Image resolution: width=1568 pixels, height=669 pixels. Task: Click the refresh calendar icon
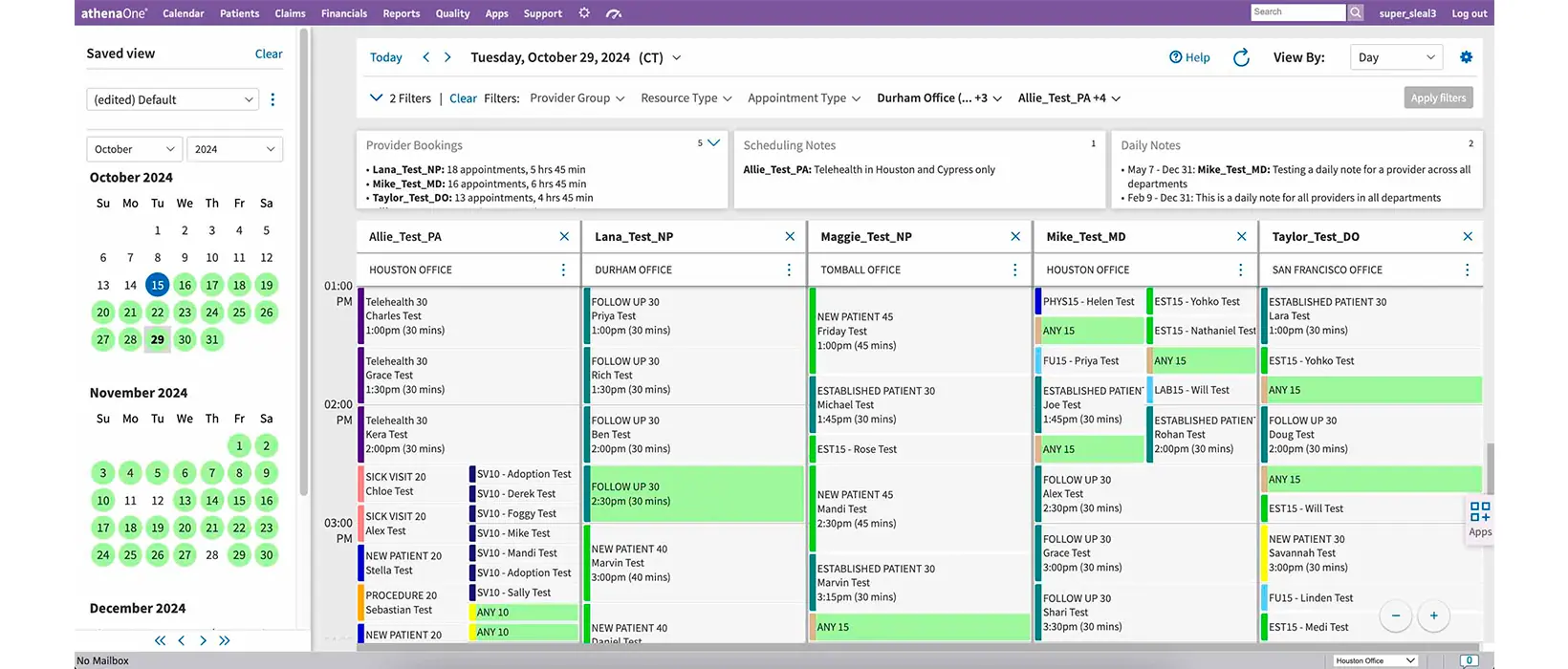coord(1241,57)
